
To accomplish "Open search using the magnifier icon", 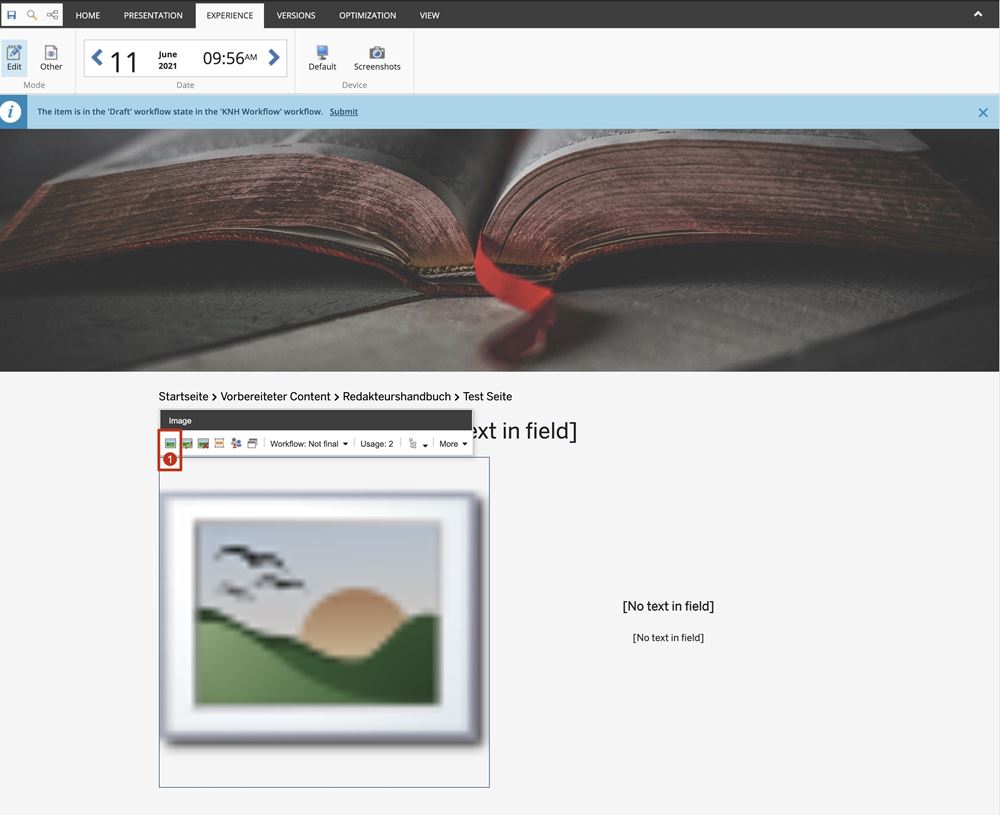I will coord(31,14).
